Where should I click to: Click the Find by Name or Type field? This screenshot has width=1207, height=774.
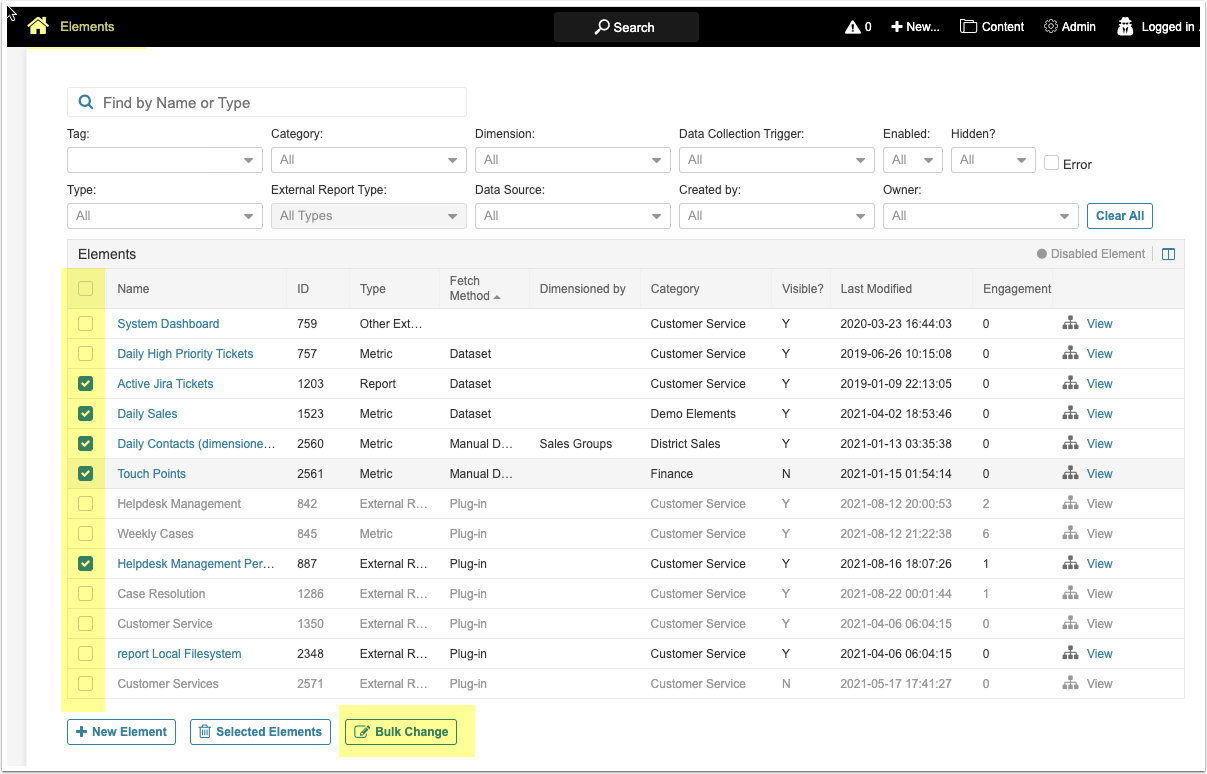(267, 103)
